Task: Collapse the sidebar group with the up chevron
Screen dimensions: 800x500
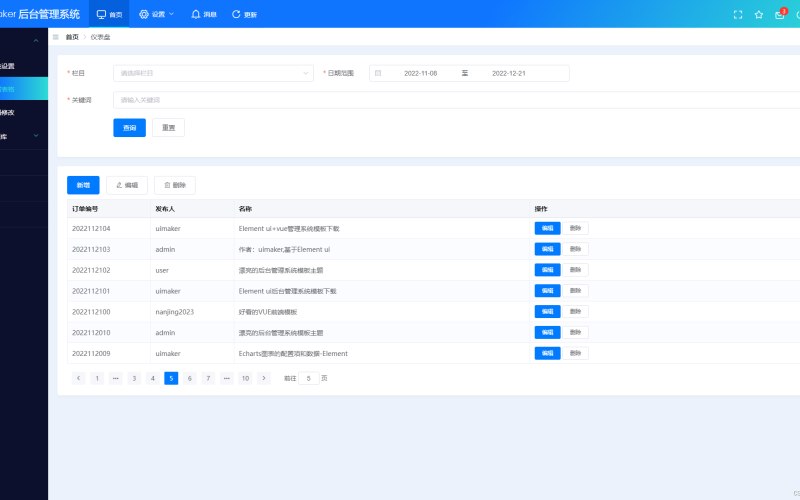Action: (x=36, y=40)
